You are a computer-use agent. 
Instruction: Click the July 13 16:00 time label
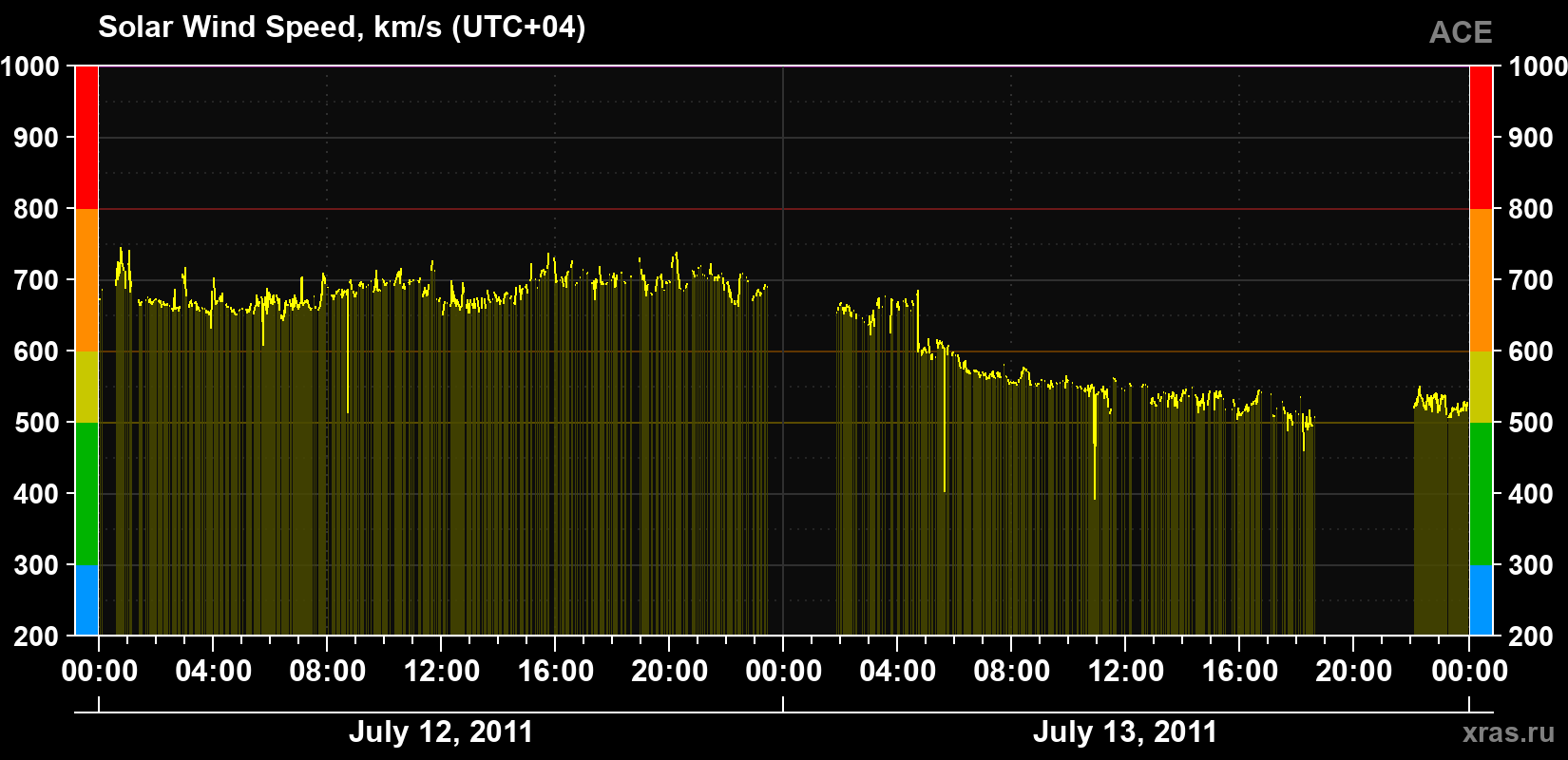[1240, 672]
